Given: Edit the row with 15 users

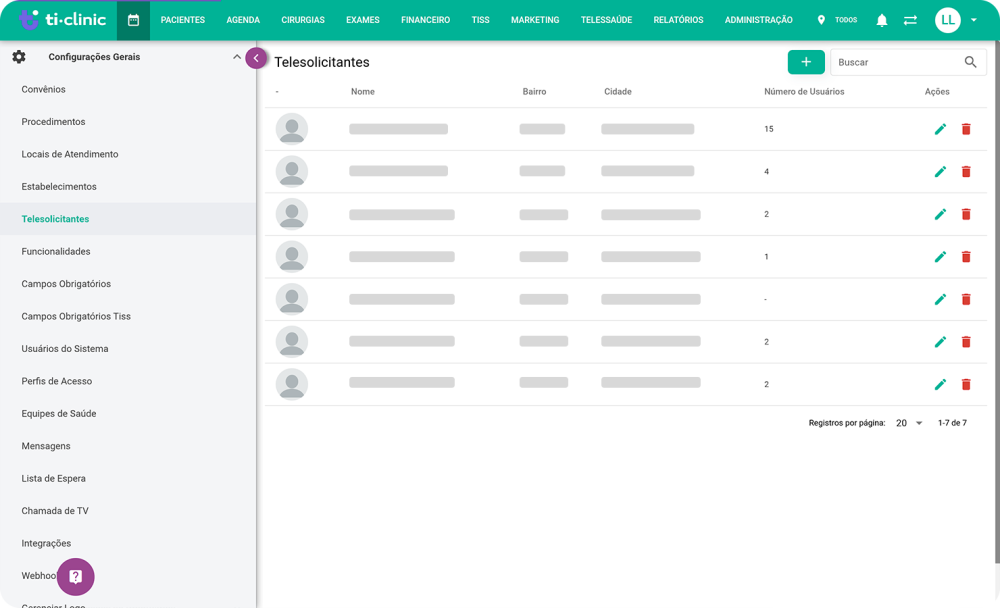Looking at the screenshot, I should (x=940, y=129).
